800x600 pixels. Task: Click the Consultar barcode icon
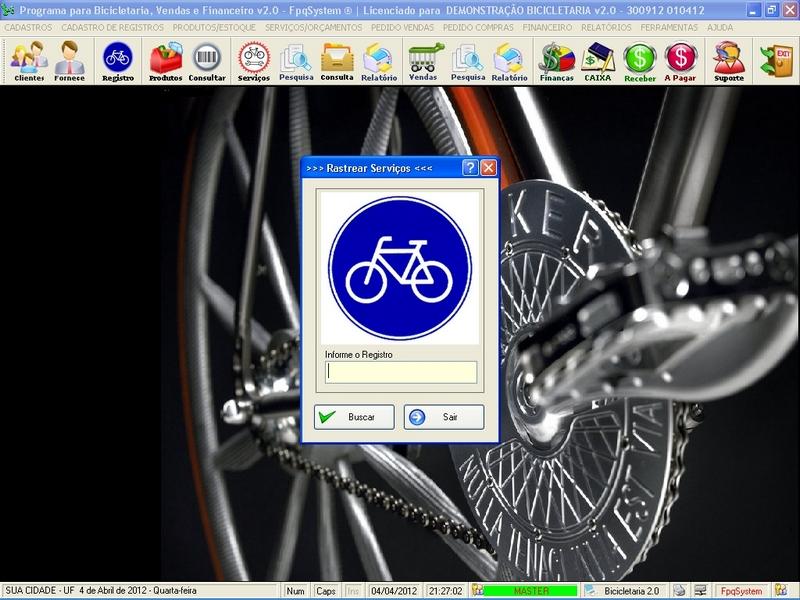[207, 61]
